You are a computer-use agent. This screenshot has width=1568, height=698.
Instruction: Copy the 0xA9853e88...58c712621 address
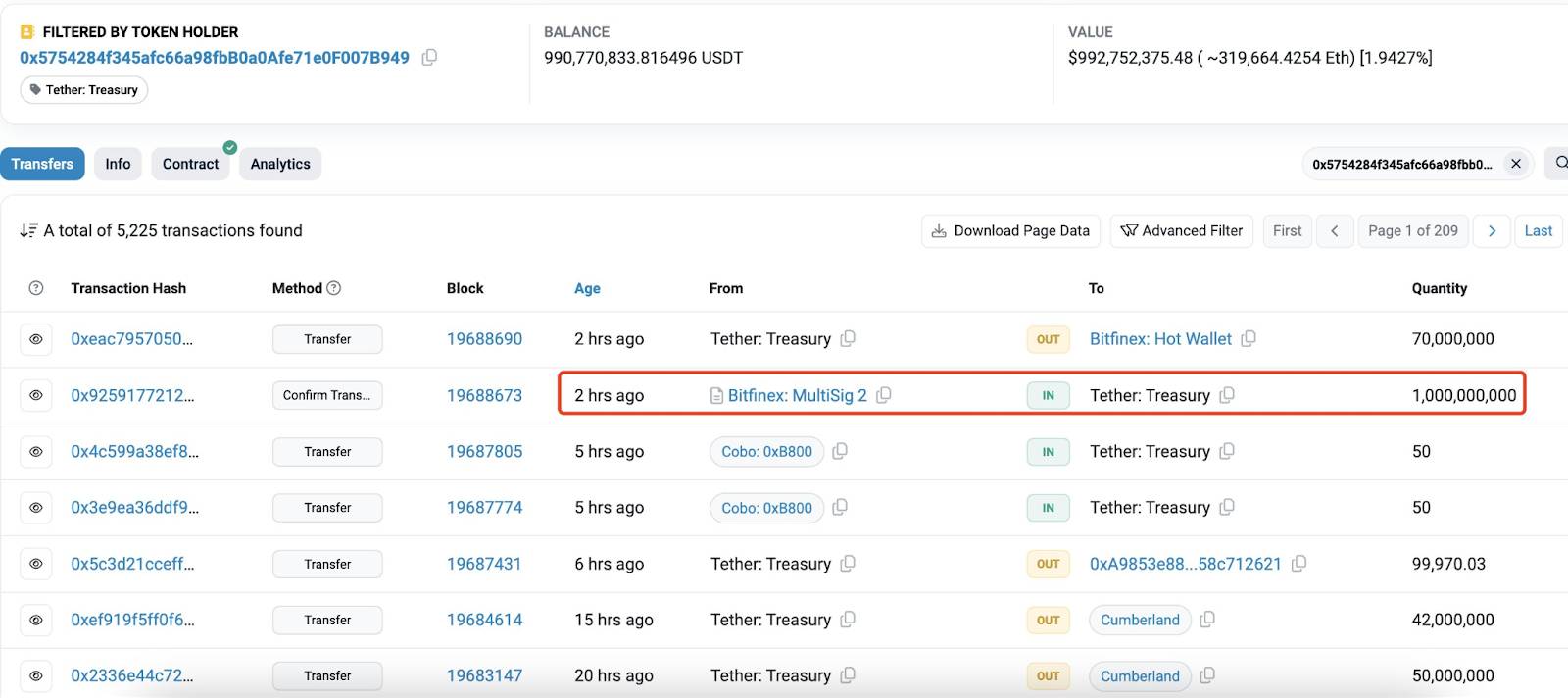point(1298,564)
